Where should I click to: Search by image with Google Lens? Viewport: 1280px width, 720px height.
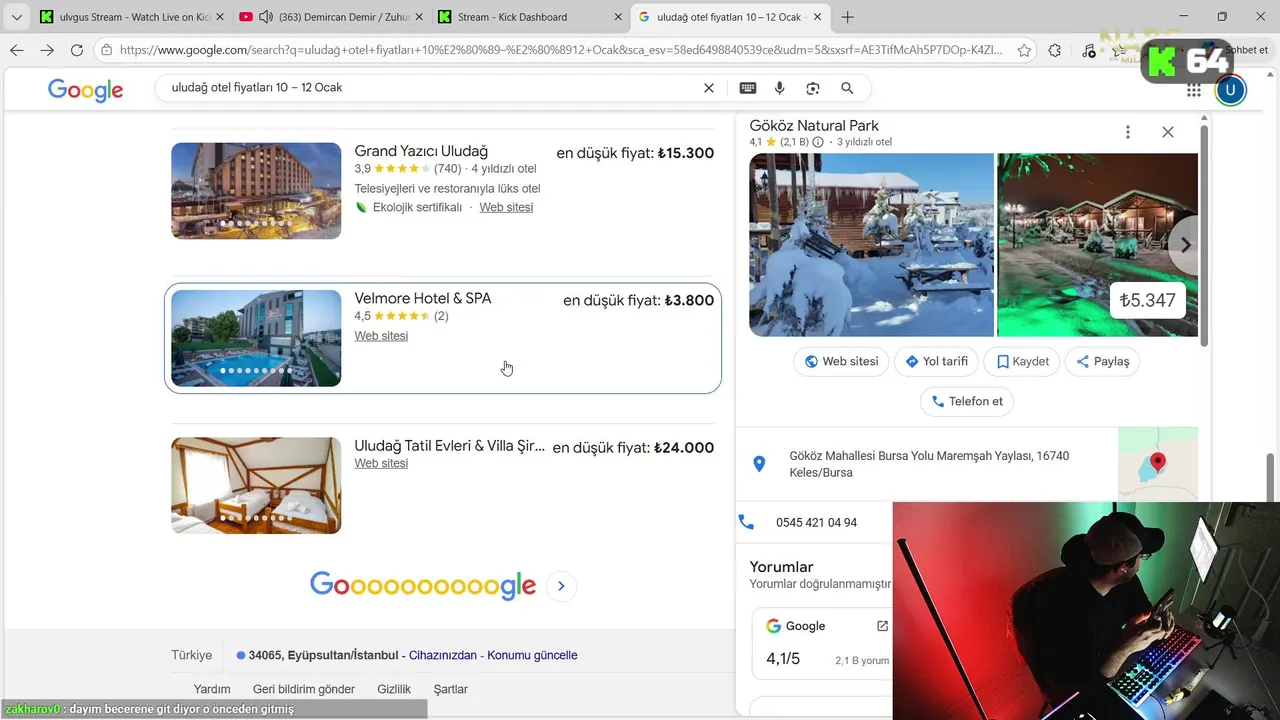[x=813, y=88]
